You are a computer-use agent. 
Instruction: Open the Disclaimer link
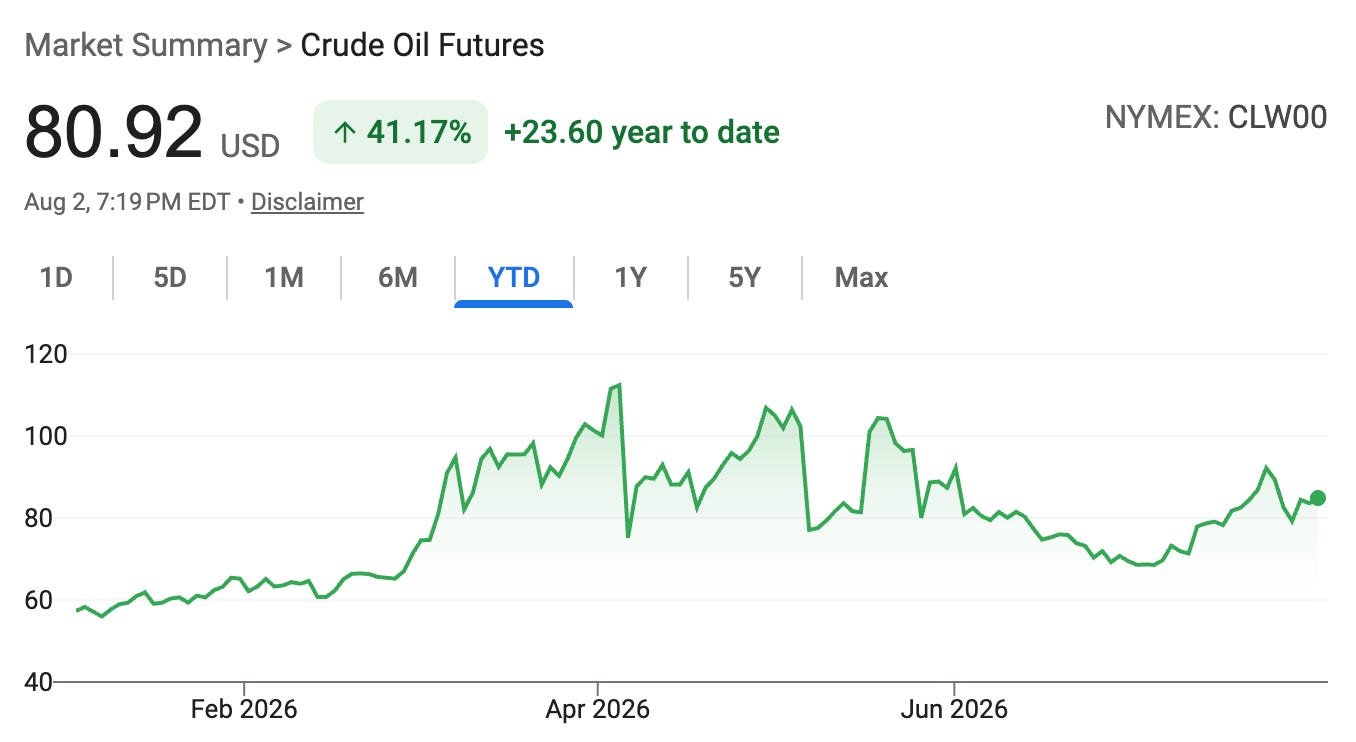pyautogui.click(x=307, y=202)
